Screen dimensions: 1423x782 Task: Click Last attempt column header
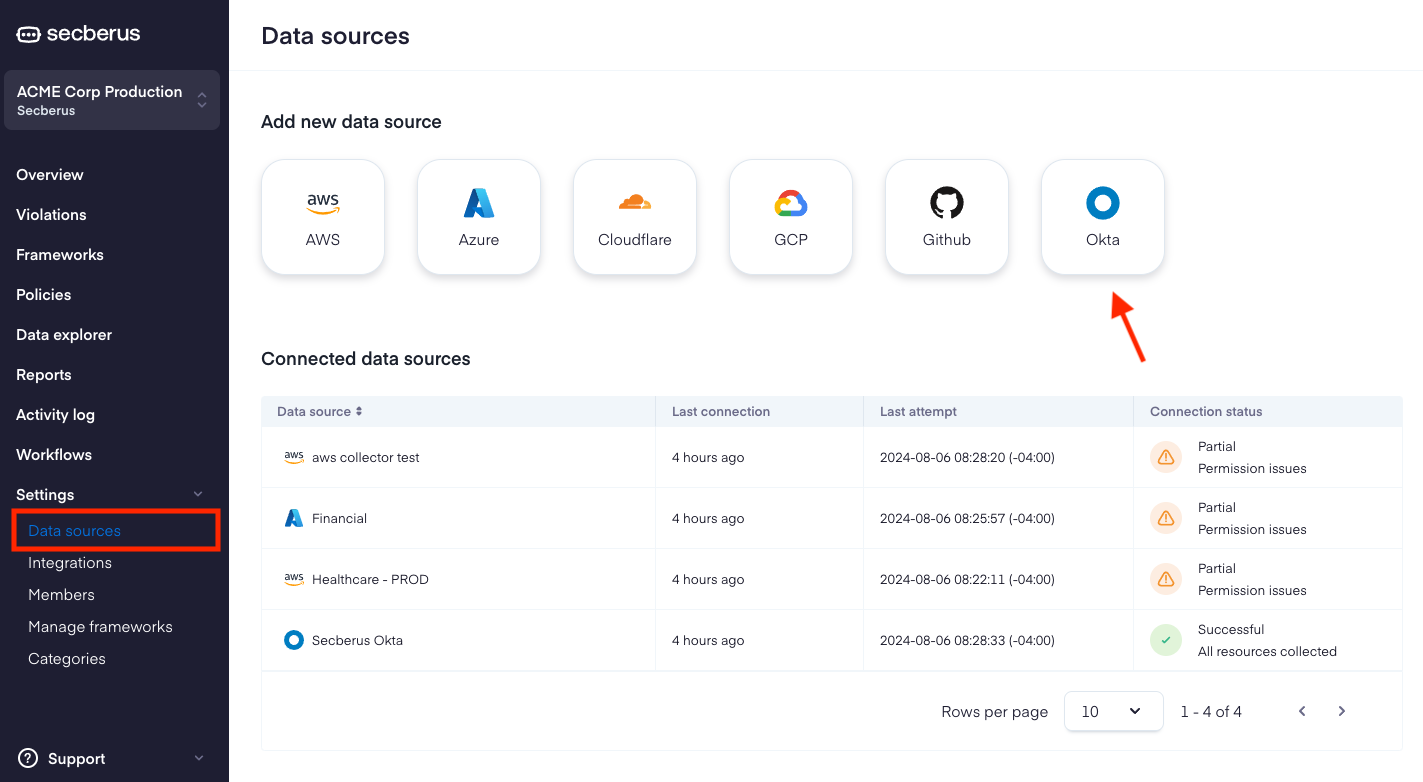[x=918, y=411]
